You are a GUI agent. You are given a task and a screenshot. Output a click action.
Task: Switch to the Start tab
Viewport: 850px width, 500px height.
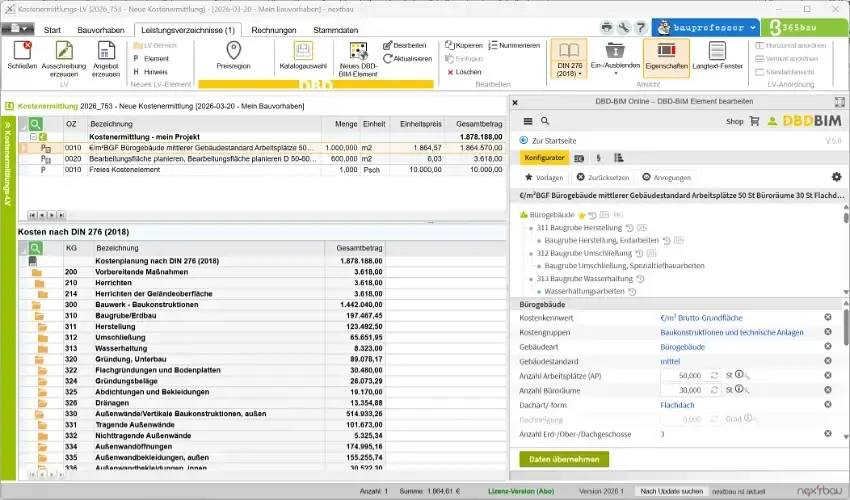click(52, 30)
